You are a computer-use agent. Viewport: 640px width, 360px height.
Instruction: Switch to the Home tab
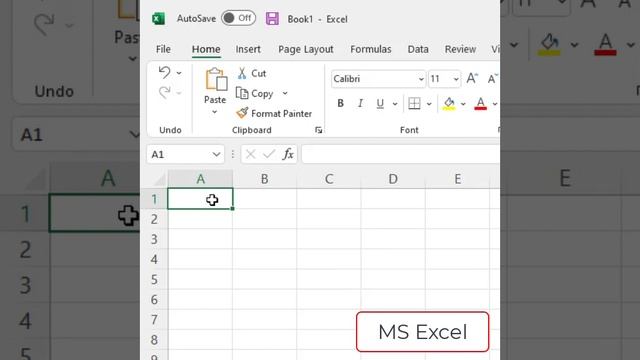(x=206, y=49)
